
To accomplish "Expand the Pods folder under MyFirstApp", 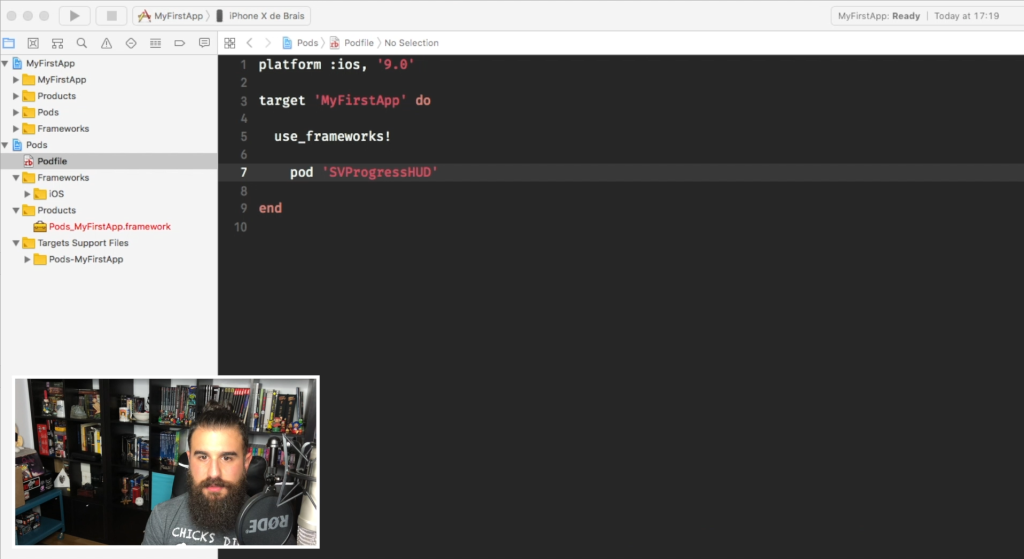I will [x=16, y=112].
